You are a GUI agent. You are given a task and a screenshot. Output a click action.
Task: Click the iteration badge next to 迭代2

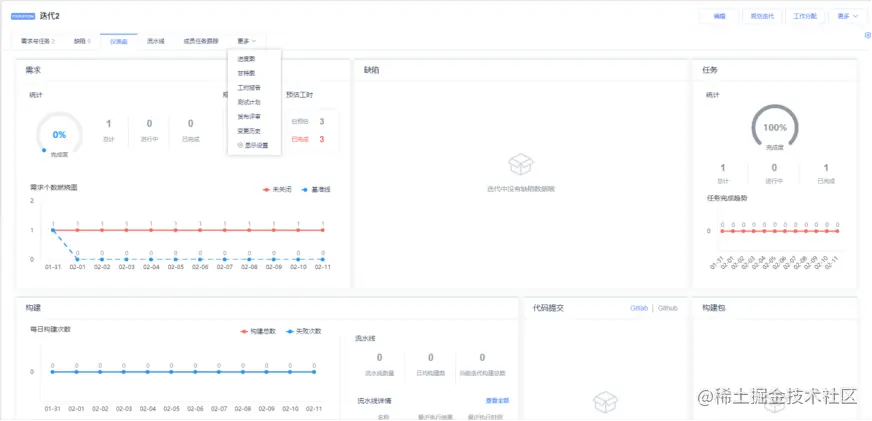[23, 16]
